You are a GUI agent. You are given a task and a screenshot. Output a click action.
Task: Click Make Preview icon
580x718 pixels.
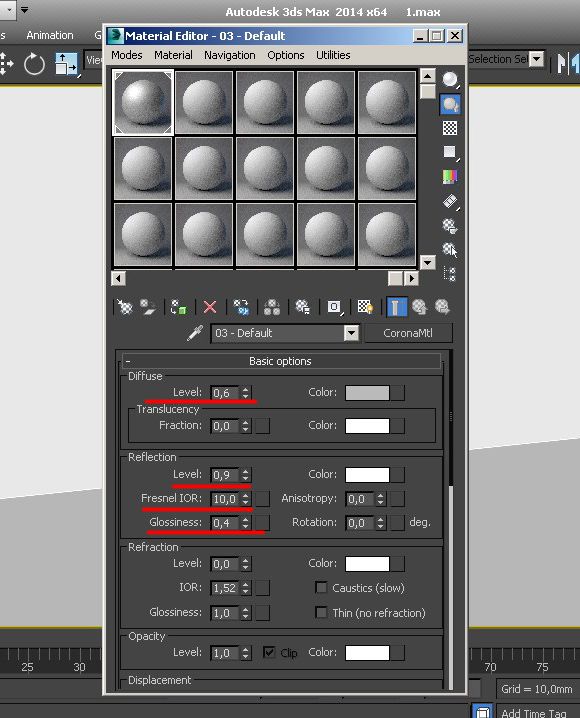[x=450, y=201]
